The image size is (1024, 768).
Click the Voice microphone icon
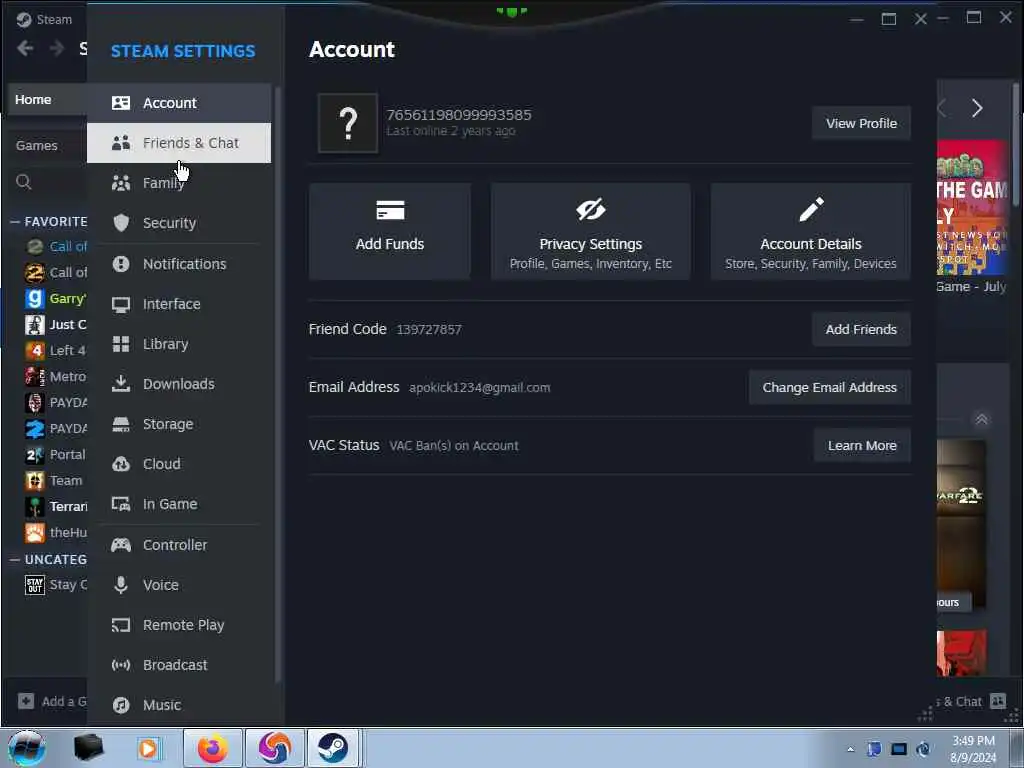click(121, 584)
